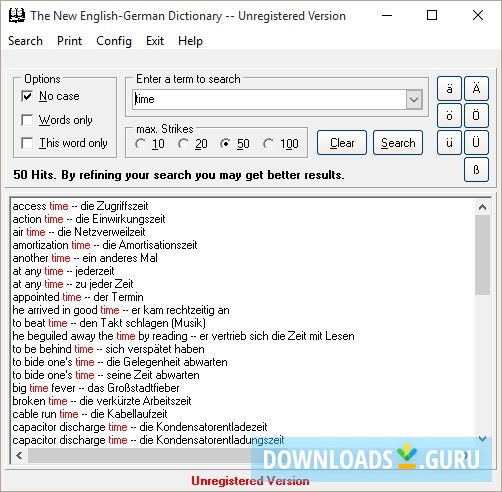Select result 'action time -- die Einwirkungszeit'
The width and height of the screenshot is (502, 492).
tap(89, 219)
